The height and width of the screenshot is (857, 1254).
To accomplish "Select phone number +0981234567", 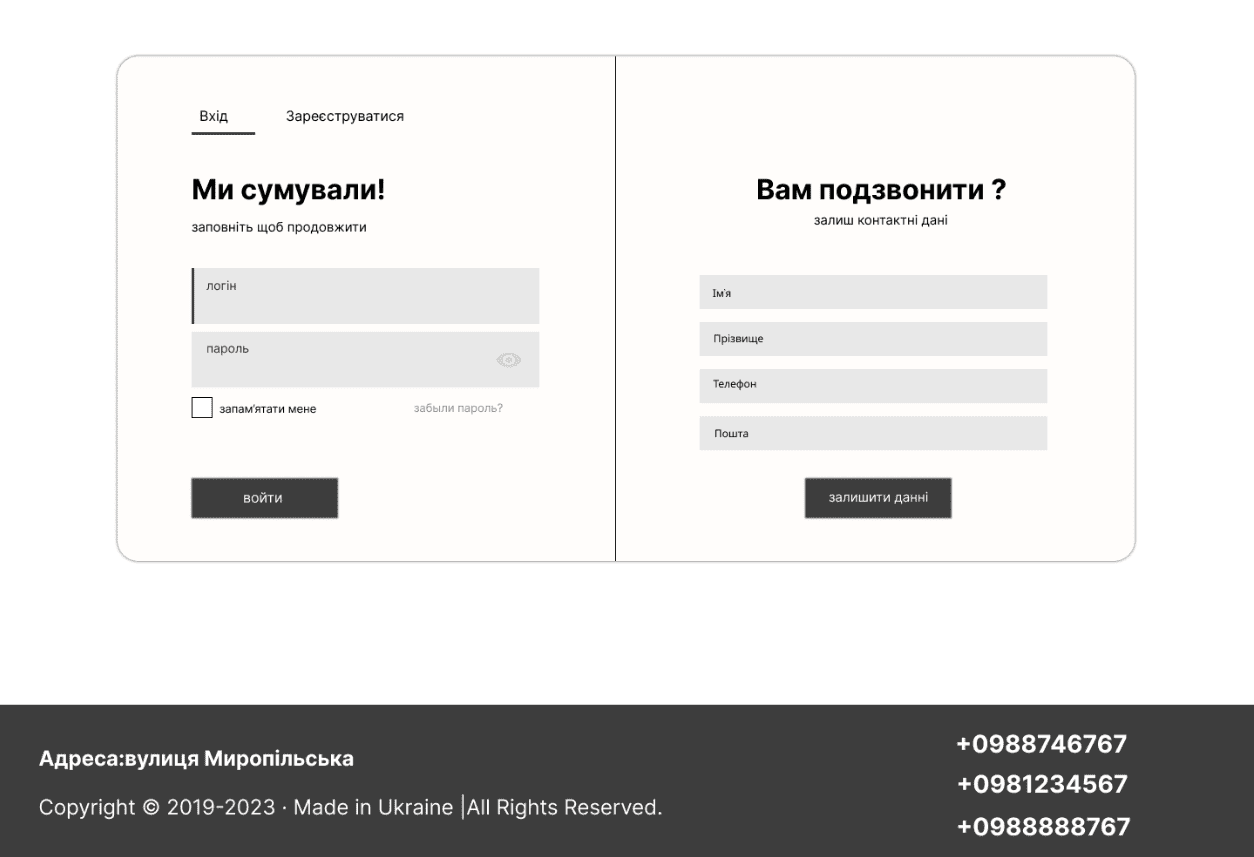I will coord(1042,785).
